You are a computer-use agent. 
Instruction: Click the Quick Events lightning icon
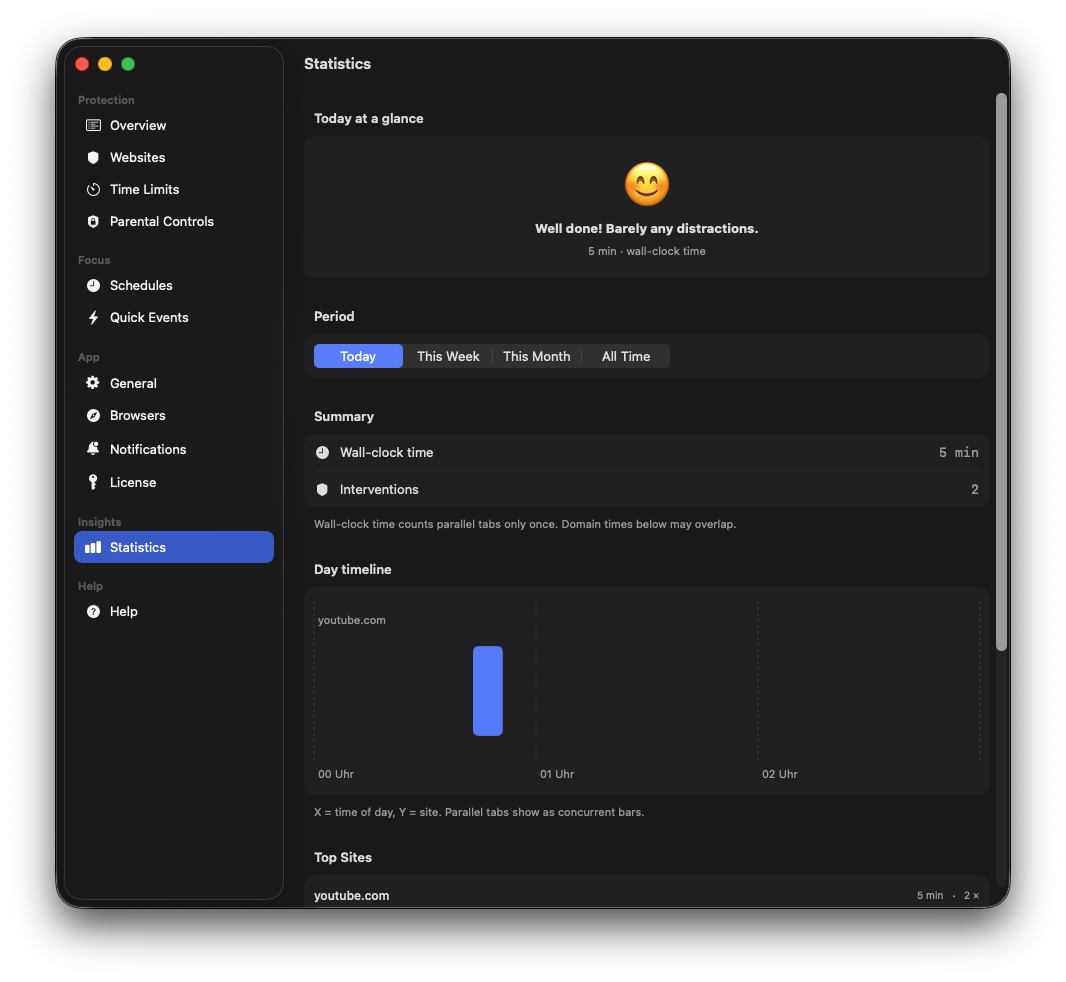coord(93,317)
